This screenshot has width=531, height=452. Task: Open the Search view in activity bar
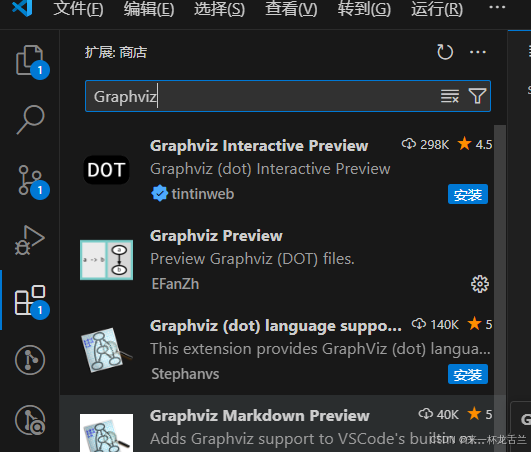(30, 120)
